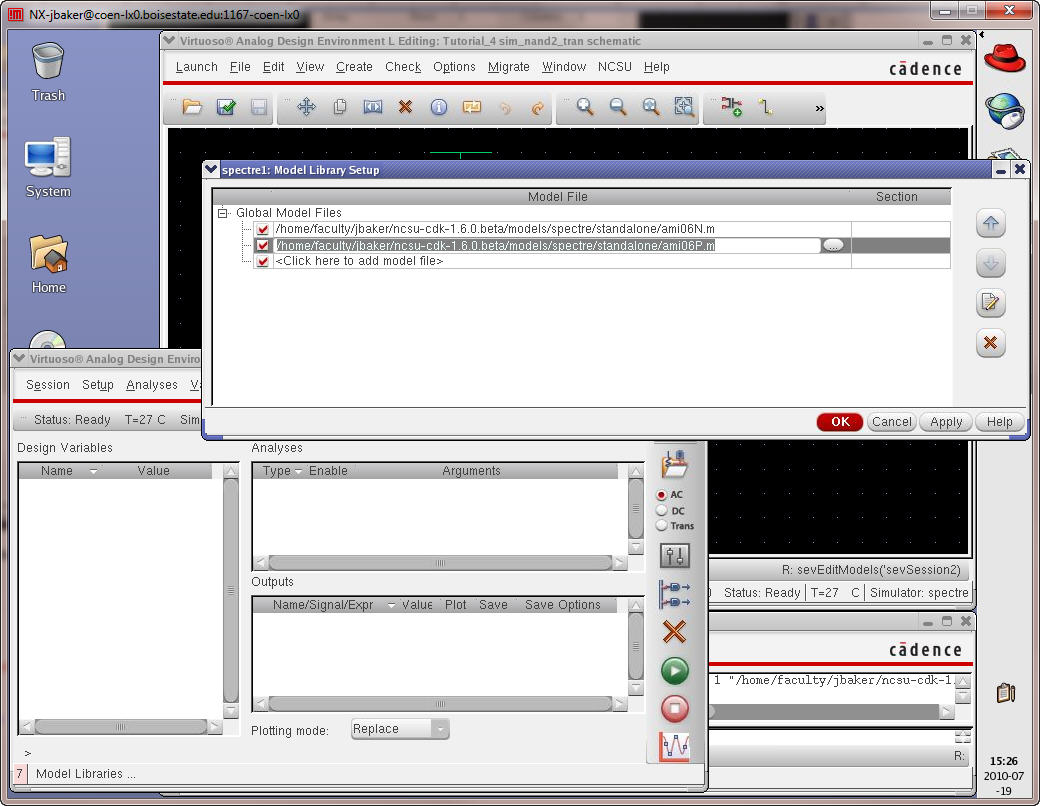
Task: Collapse the Global Model Files tree
Action: [x=223, y=213]
